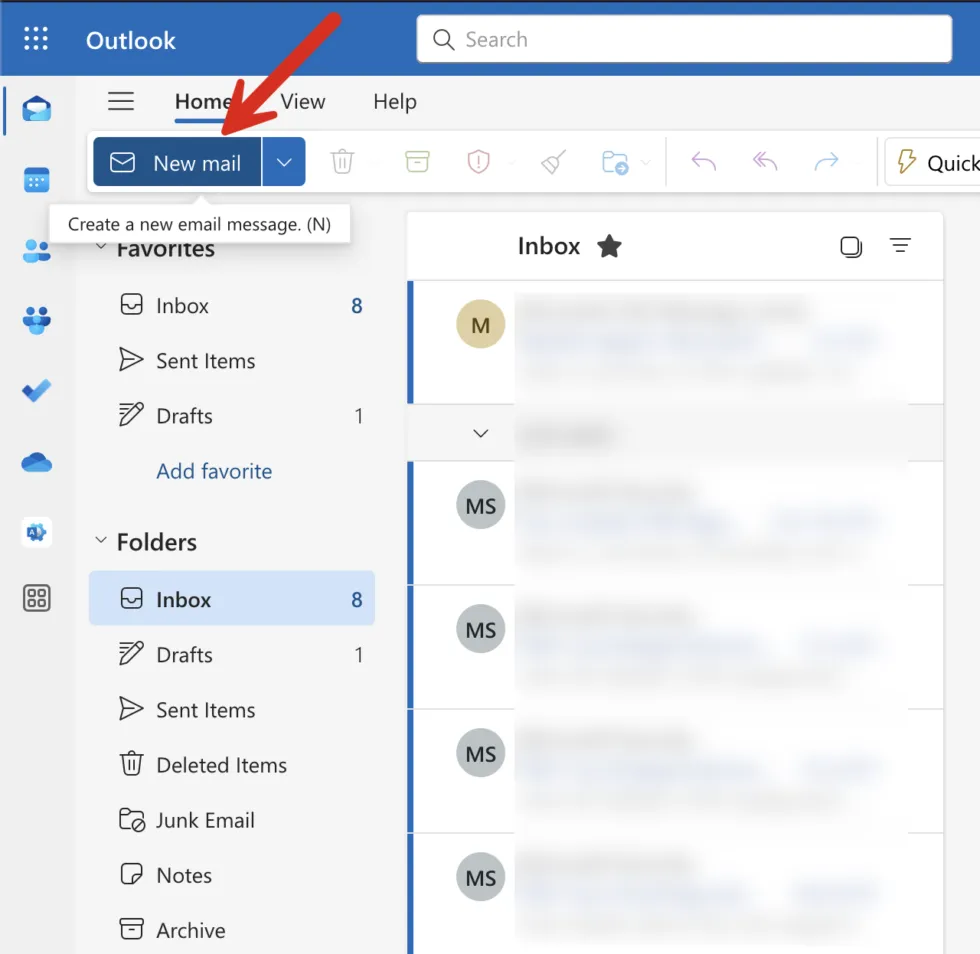Screen dimensions: 980x954
Task: Click the Sweep broom toolbar icon
Action: click(553, 161)
